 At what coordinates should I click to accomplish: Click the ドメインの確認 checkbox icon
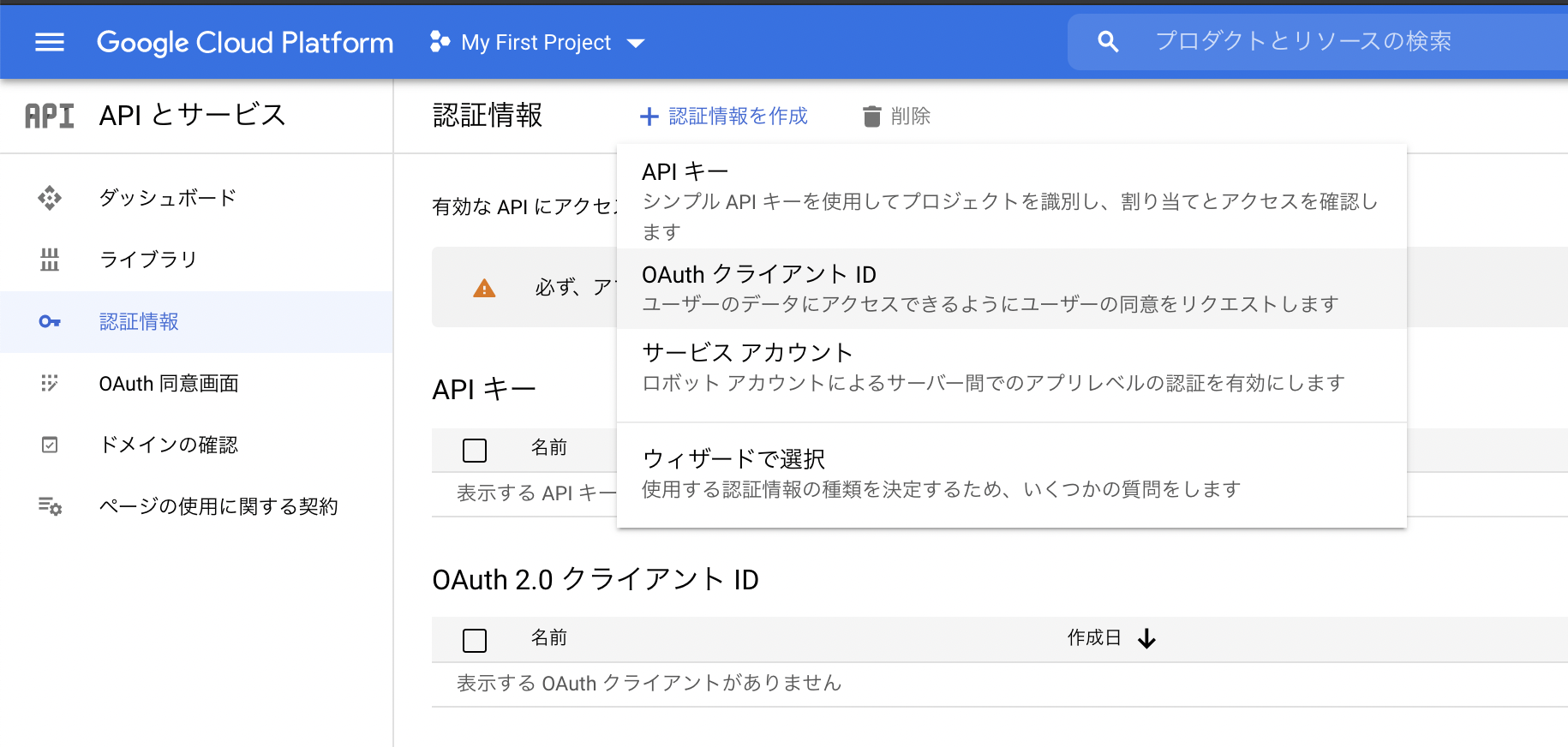(x=50, y=445)
